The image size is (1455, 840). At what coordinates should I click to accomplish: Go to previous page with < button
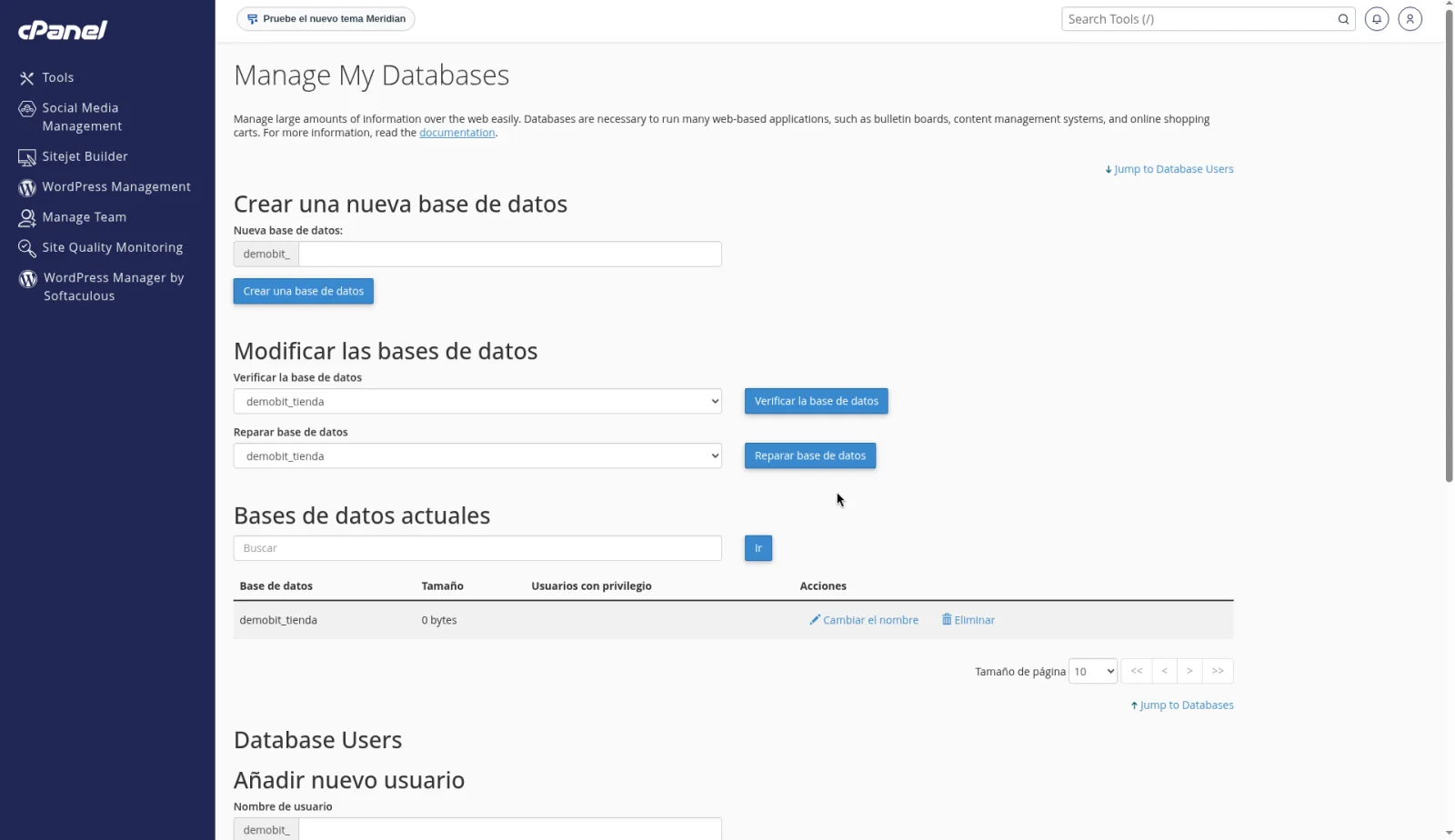[x=1164, y=671]
